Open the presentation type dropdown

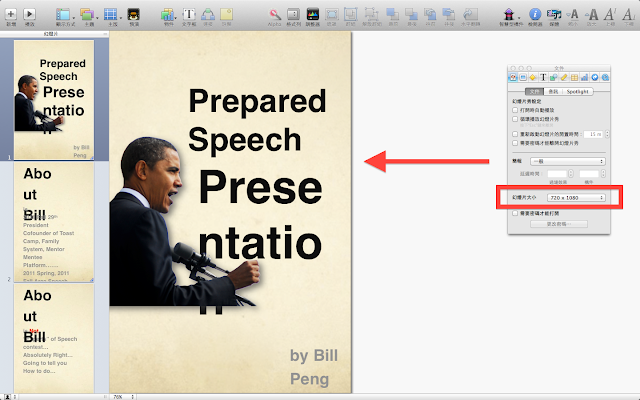pyautogui.click(x=567, y=161)
